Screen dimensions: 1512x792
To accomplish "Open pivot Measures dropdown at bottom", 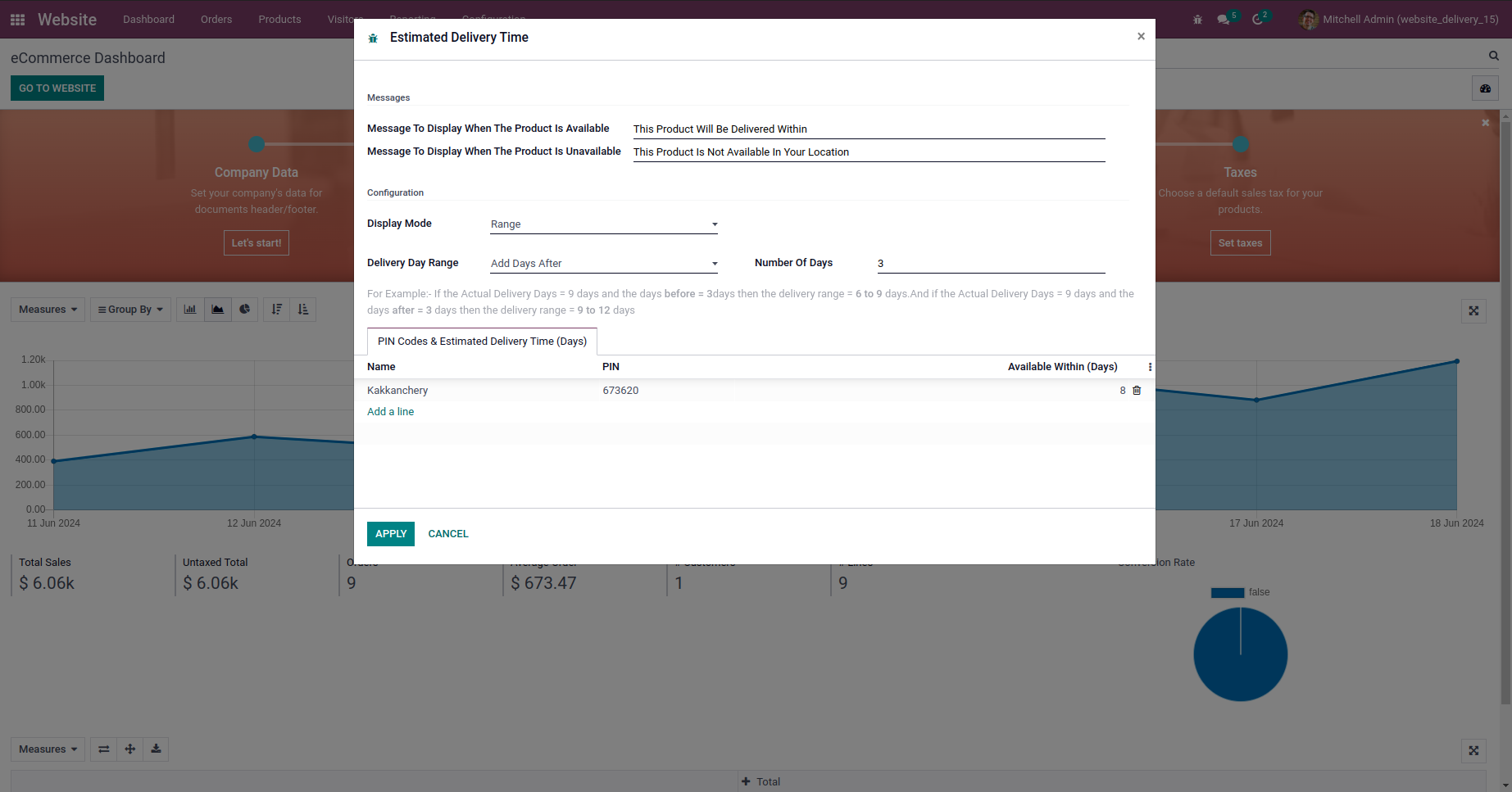I will 48,749.
